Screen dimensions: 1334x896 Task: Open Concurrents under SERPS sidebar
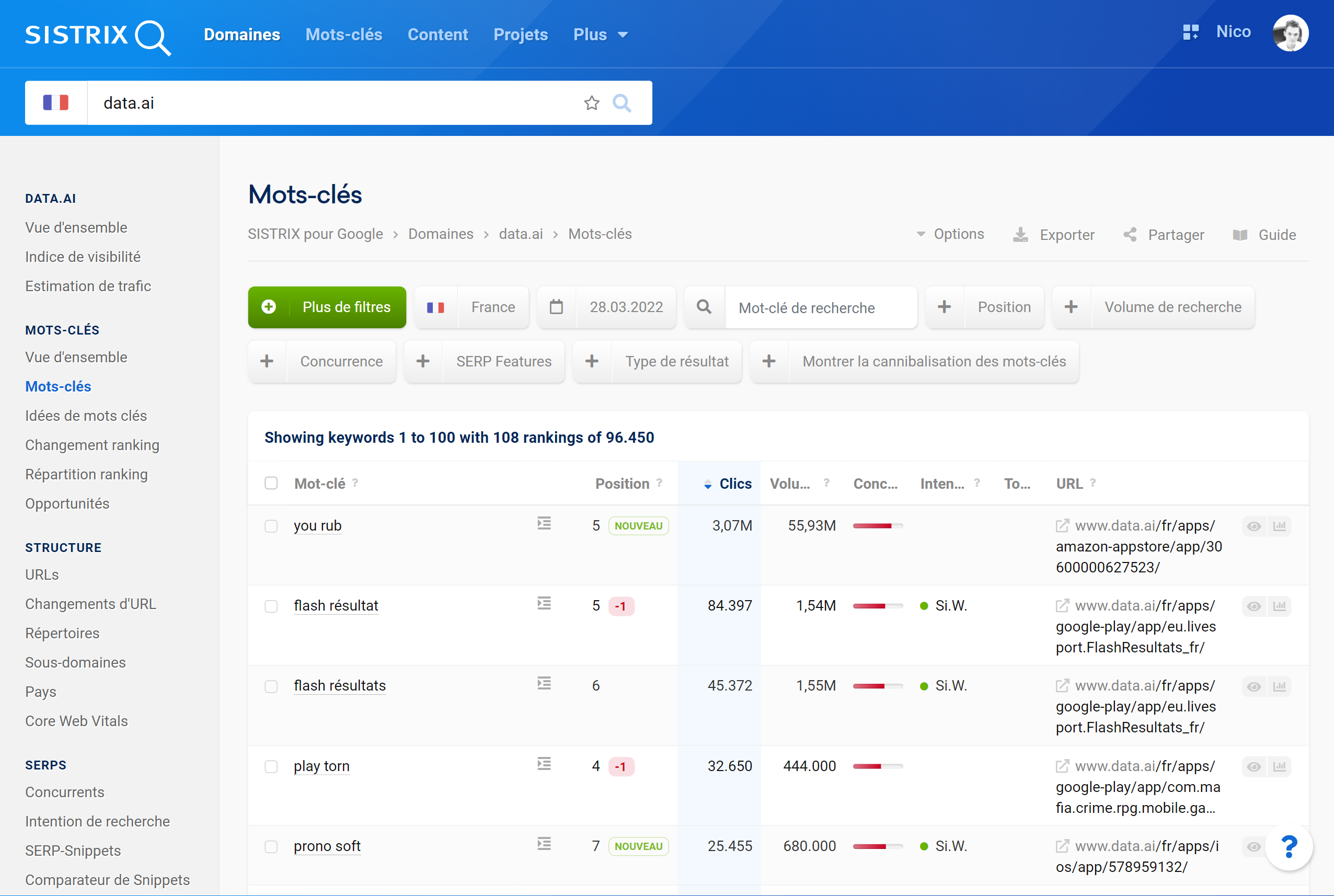point(65,792)
